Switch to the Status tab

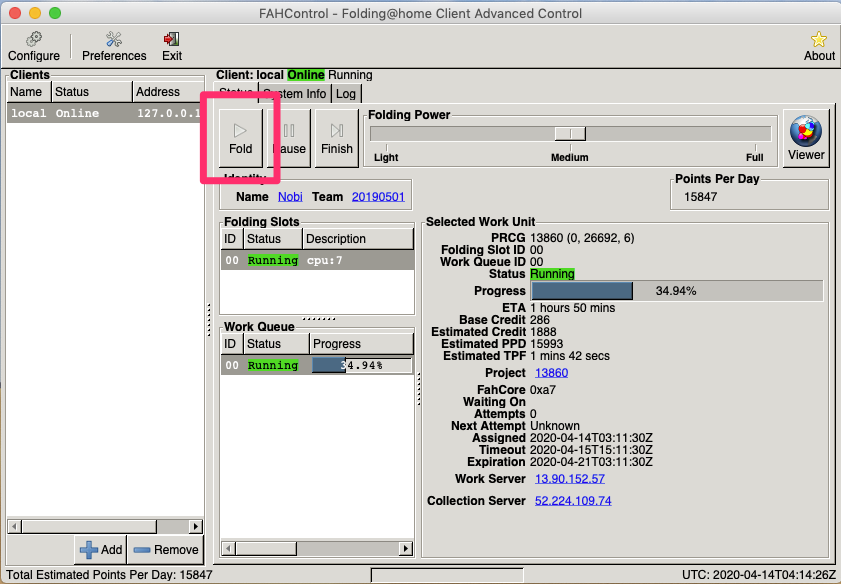(x=236, y=93)
